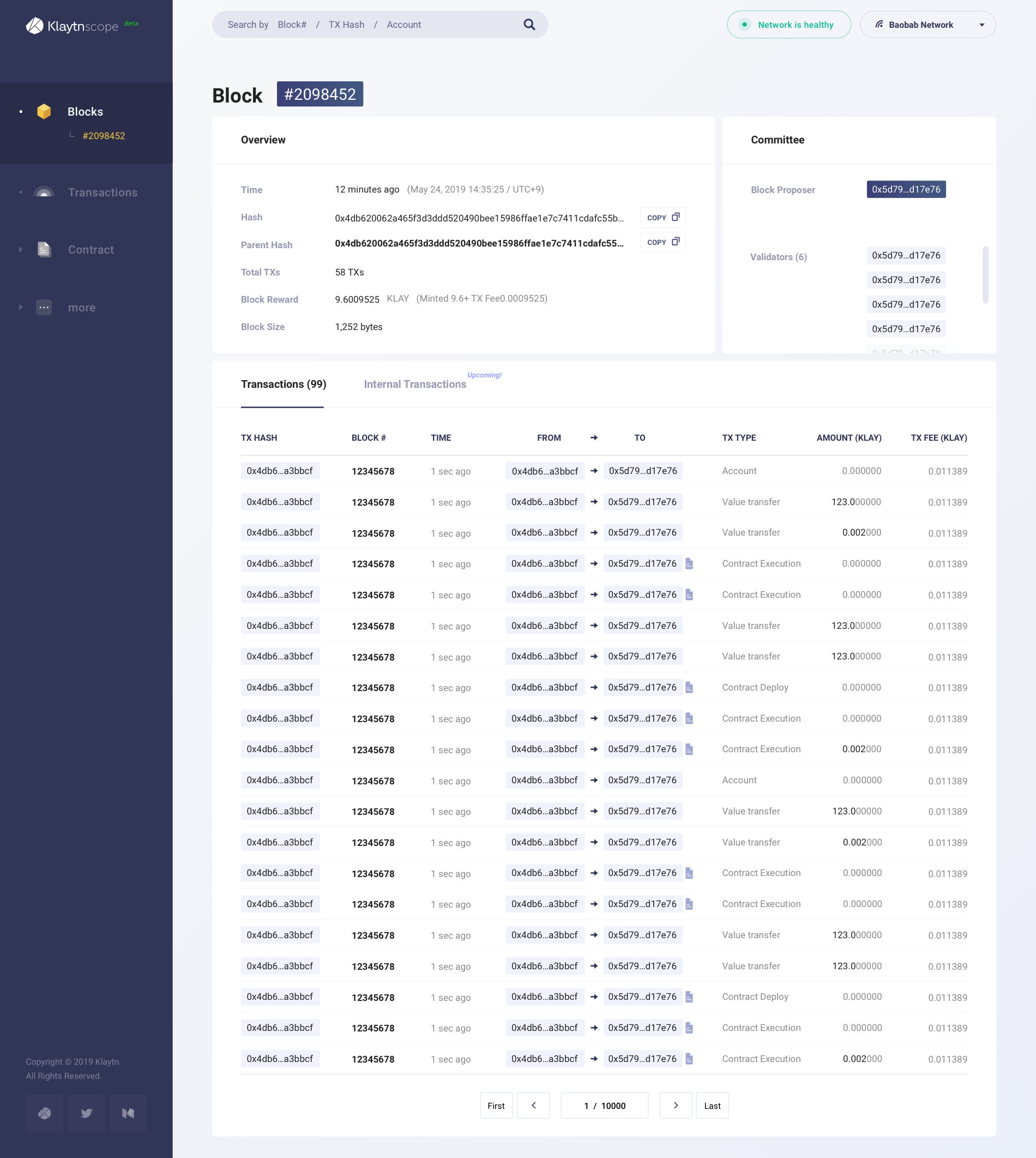Select the Transactions (99) tab

(283, 385)
